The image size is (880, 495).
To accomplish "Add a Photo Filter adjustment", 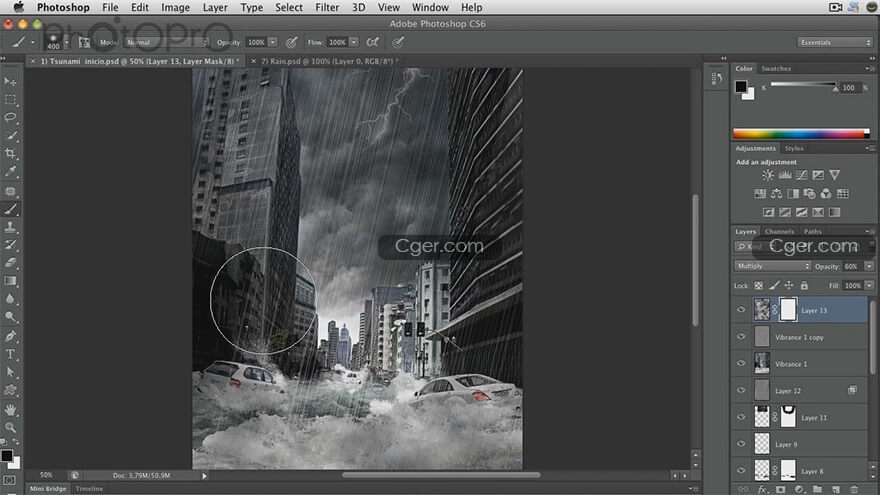I will tap(809, 194).
